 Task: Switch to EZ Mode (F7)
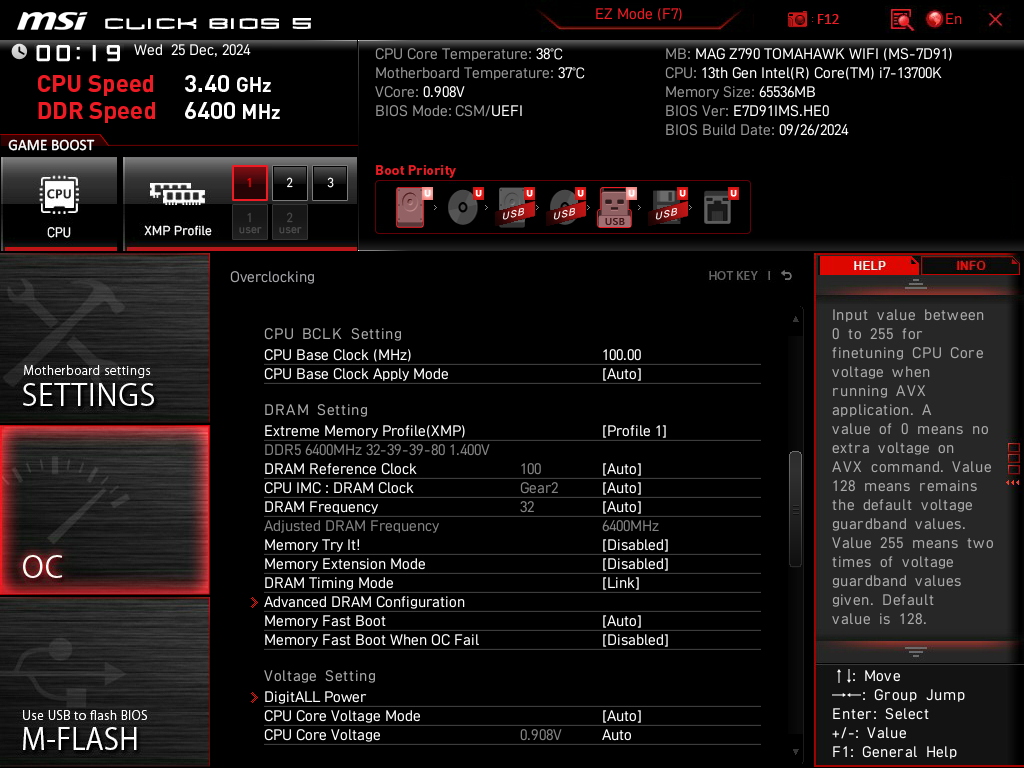638,14
